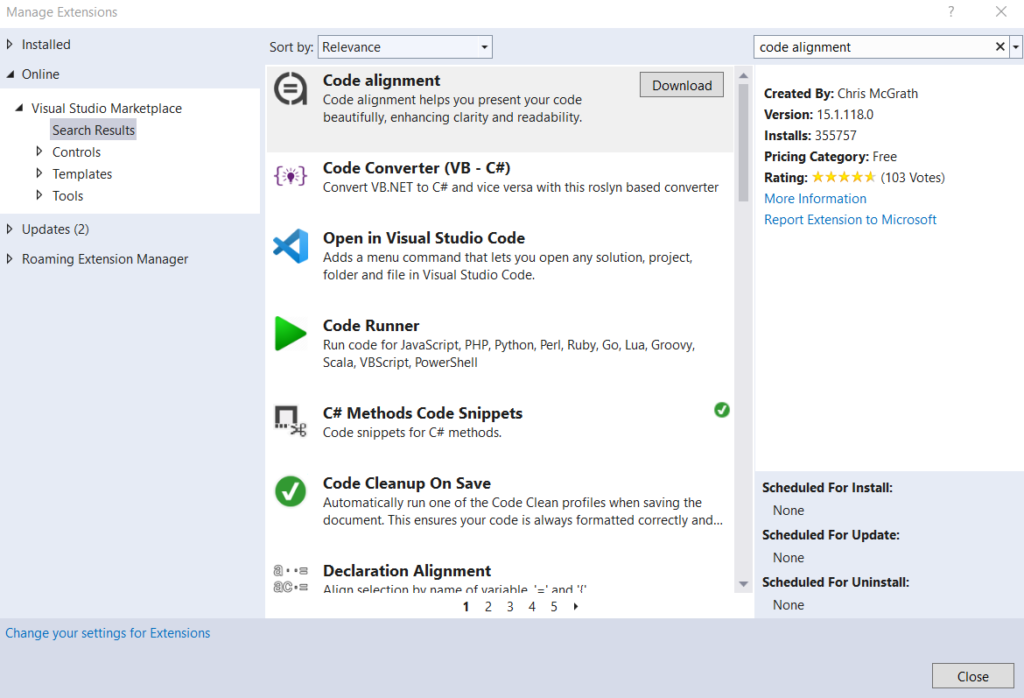This screenshot has height=698, width=1024.
Task: Expand the Updates (2) category
Action: click(9, 229)
